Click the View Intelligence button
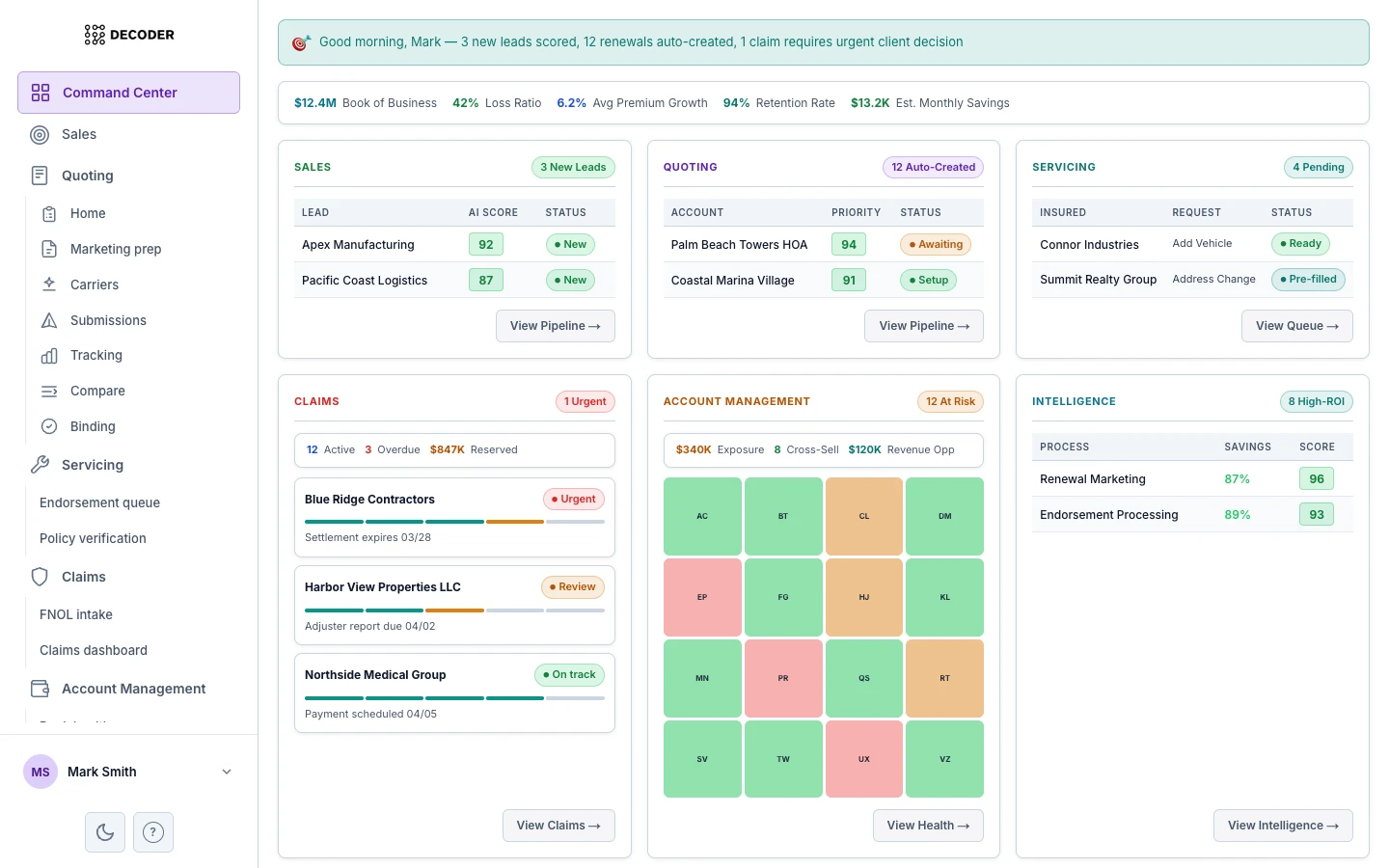The width and height of the screenshot is (1389, 868). click(1283, 826)
